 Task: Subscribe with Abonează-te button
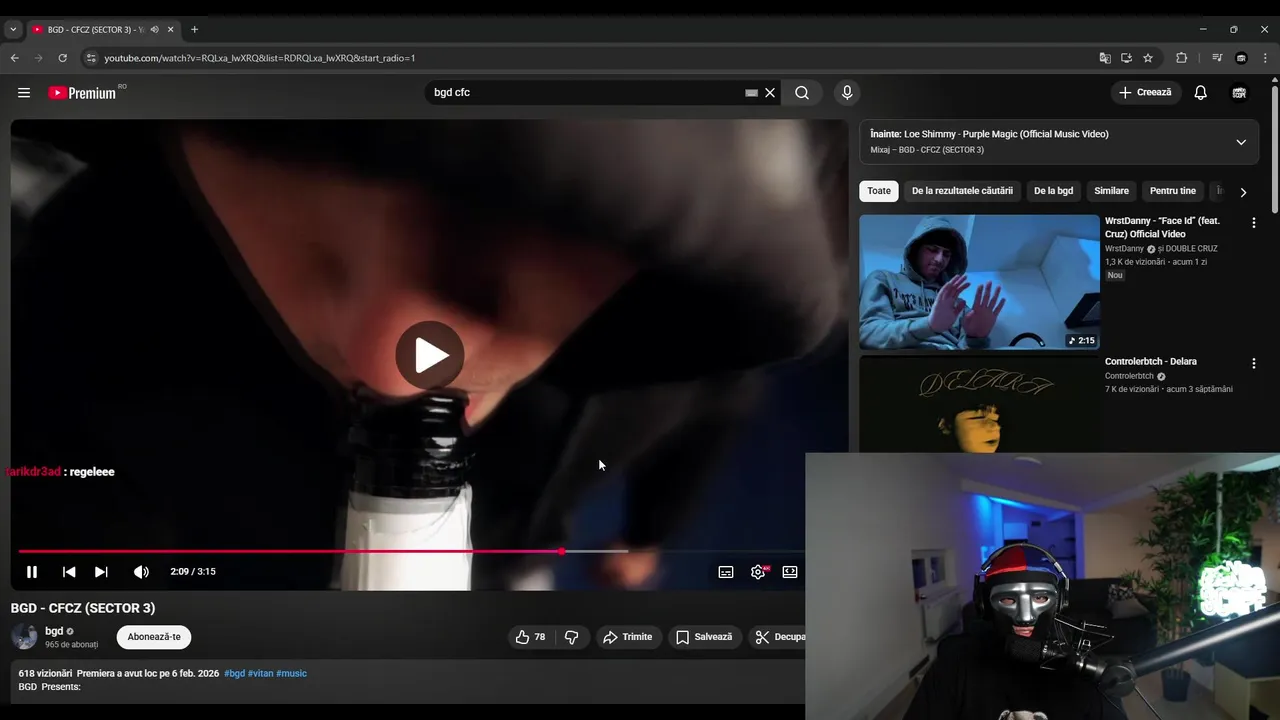click(154, 637)
